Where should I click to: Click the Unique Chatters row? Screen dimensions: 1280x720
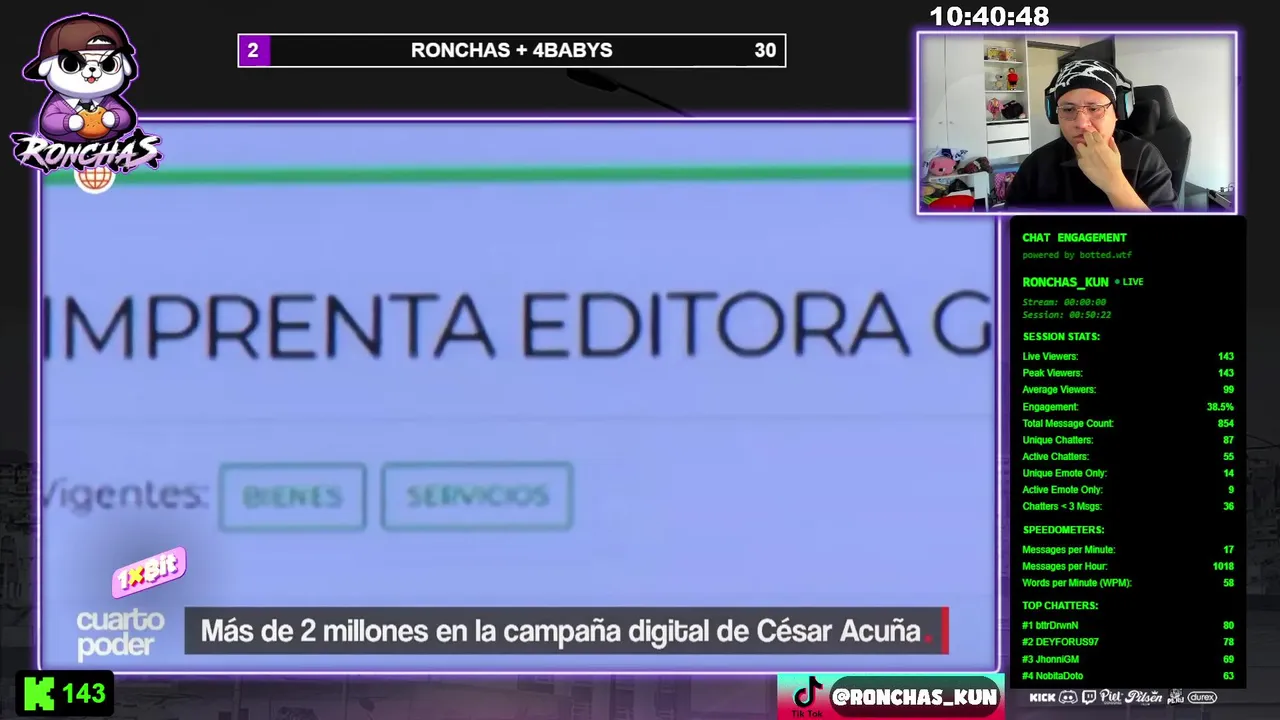[x=1128, y=440]
